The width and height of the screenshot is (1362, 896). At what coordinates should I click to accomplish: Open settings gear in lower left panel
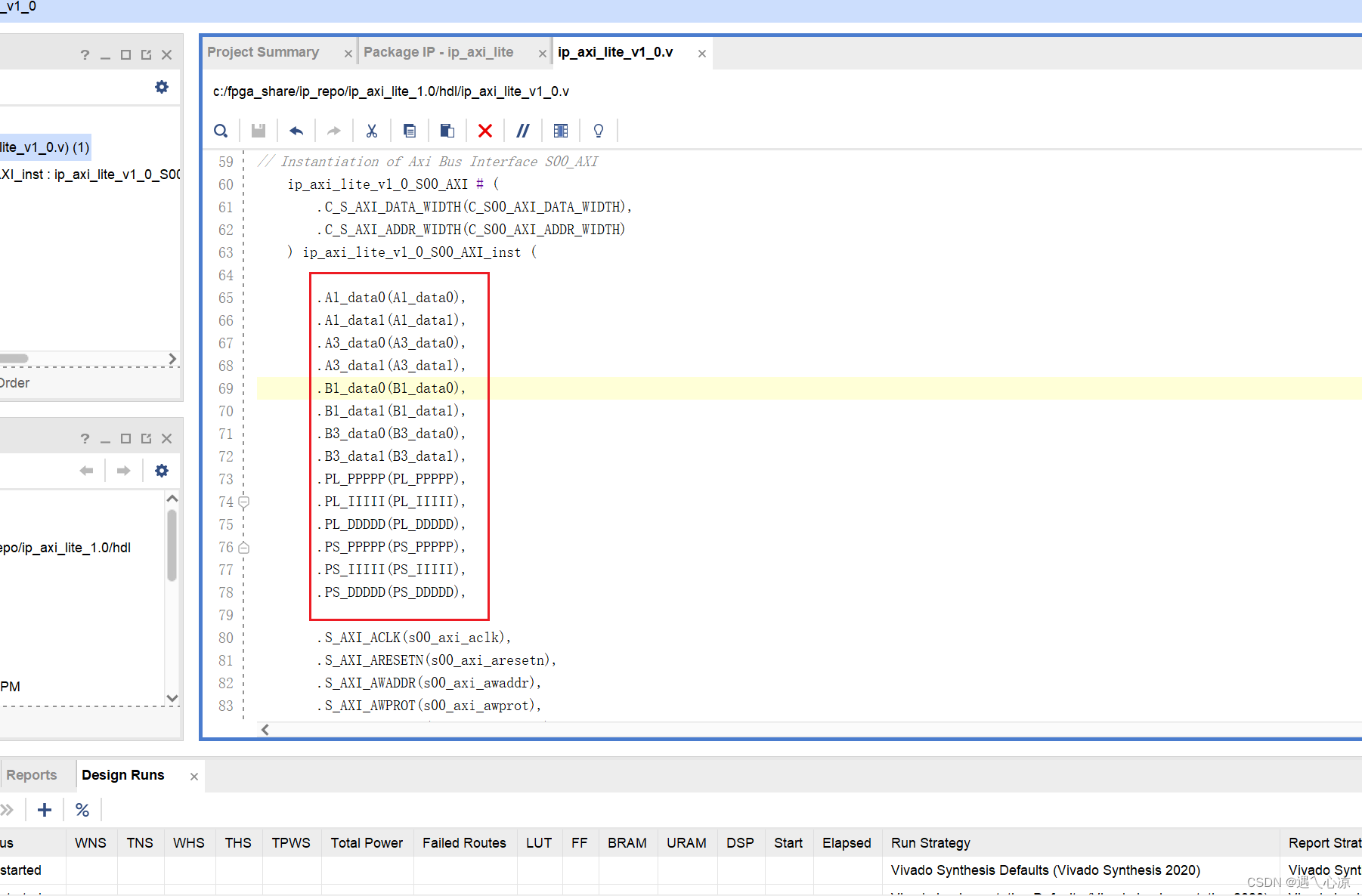162,471
